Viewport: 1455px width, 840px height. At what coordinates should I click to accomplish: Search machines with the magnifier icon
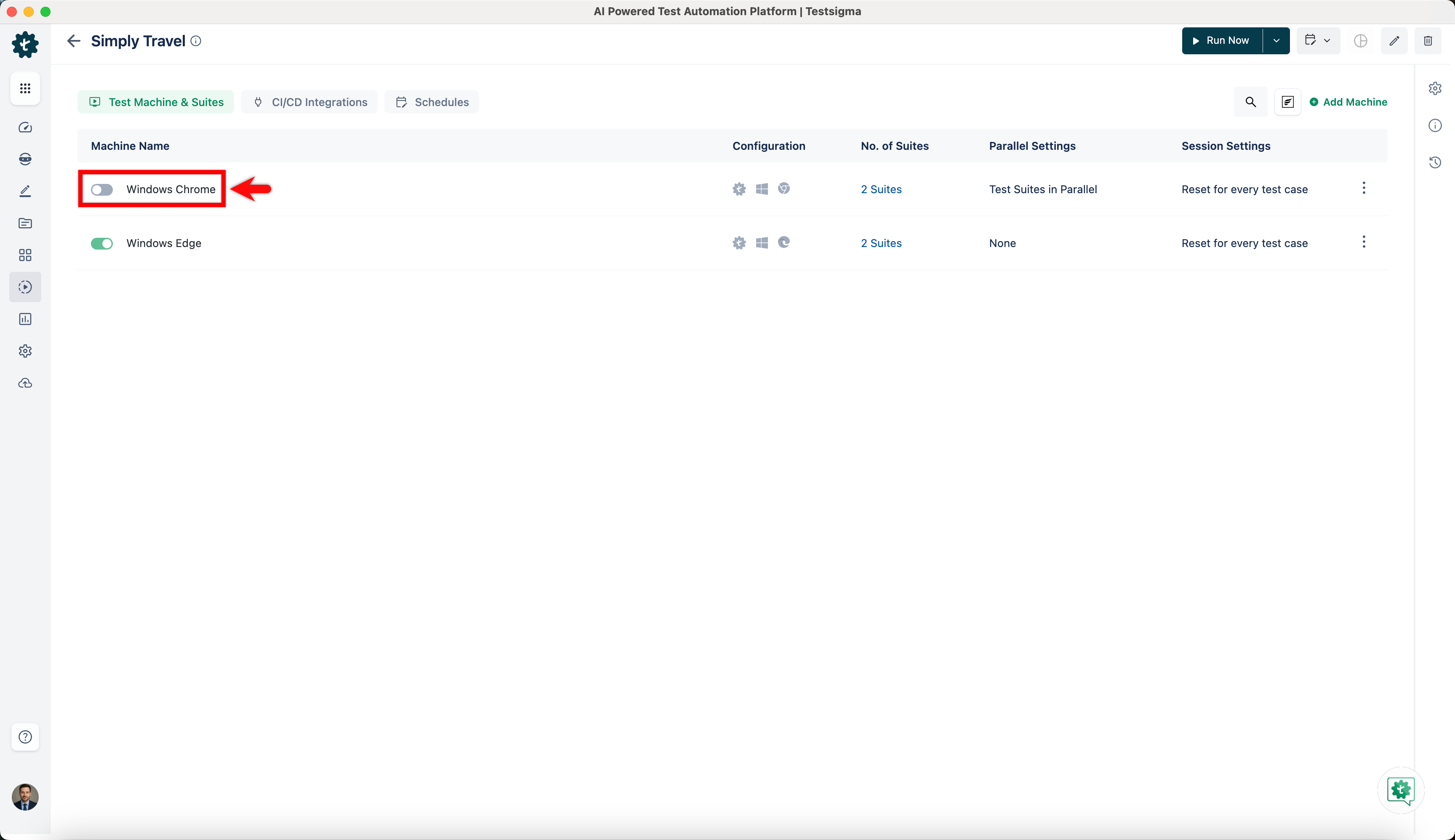(x=1250, y=102)
